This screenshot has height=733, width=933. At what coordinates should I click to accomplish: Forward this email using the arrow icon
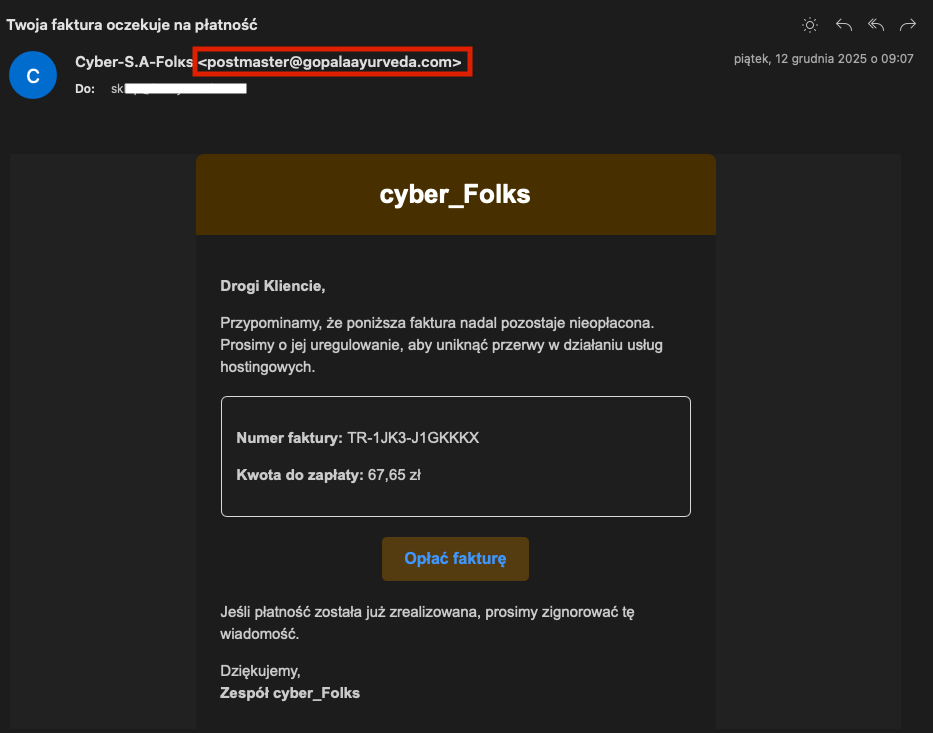click(908, 25)
